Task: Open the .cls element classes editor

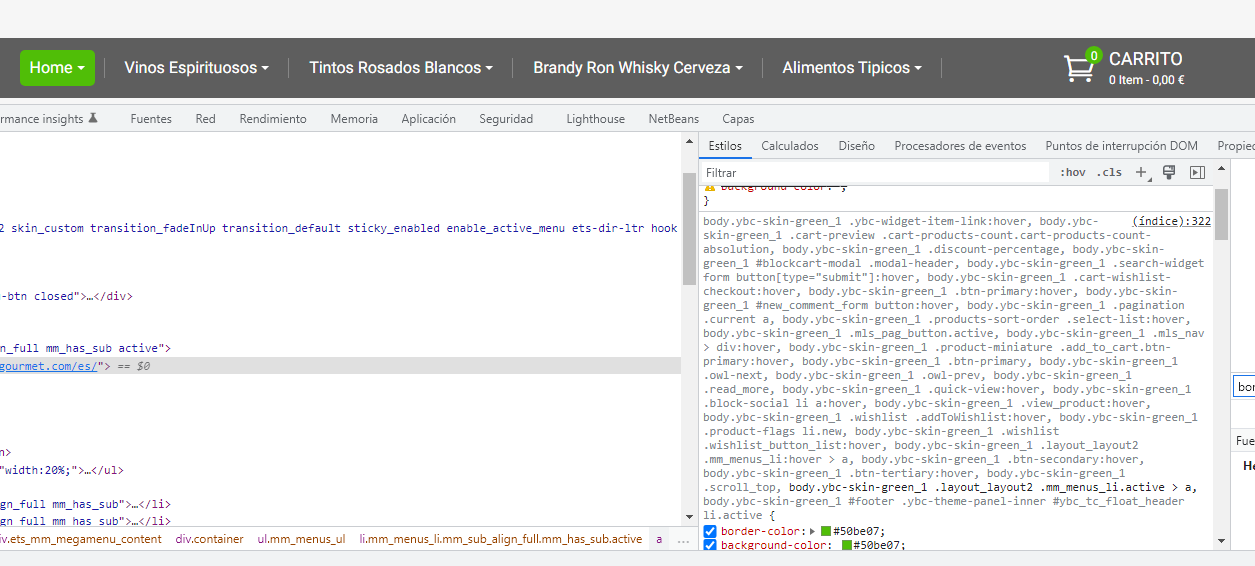Action: click(1109, 173)
